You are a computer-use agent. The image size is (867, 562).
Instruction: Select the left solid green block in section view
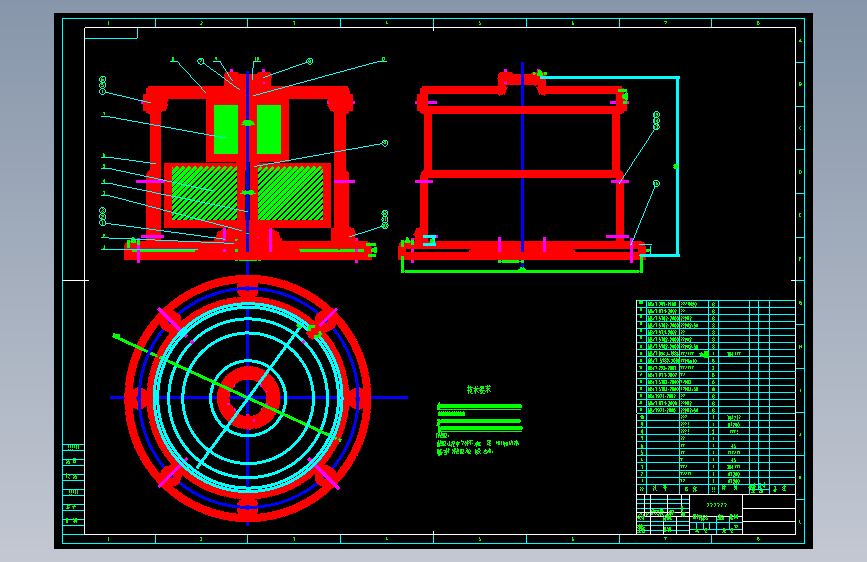coord(226,129)
